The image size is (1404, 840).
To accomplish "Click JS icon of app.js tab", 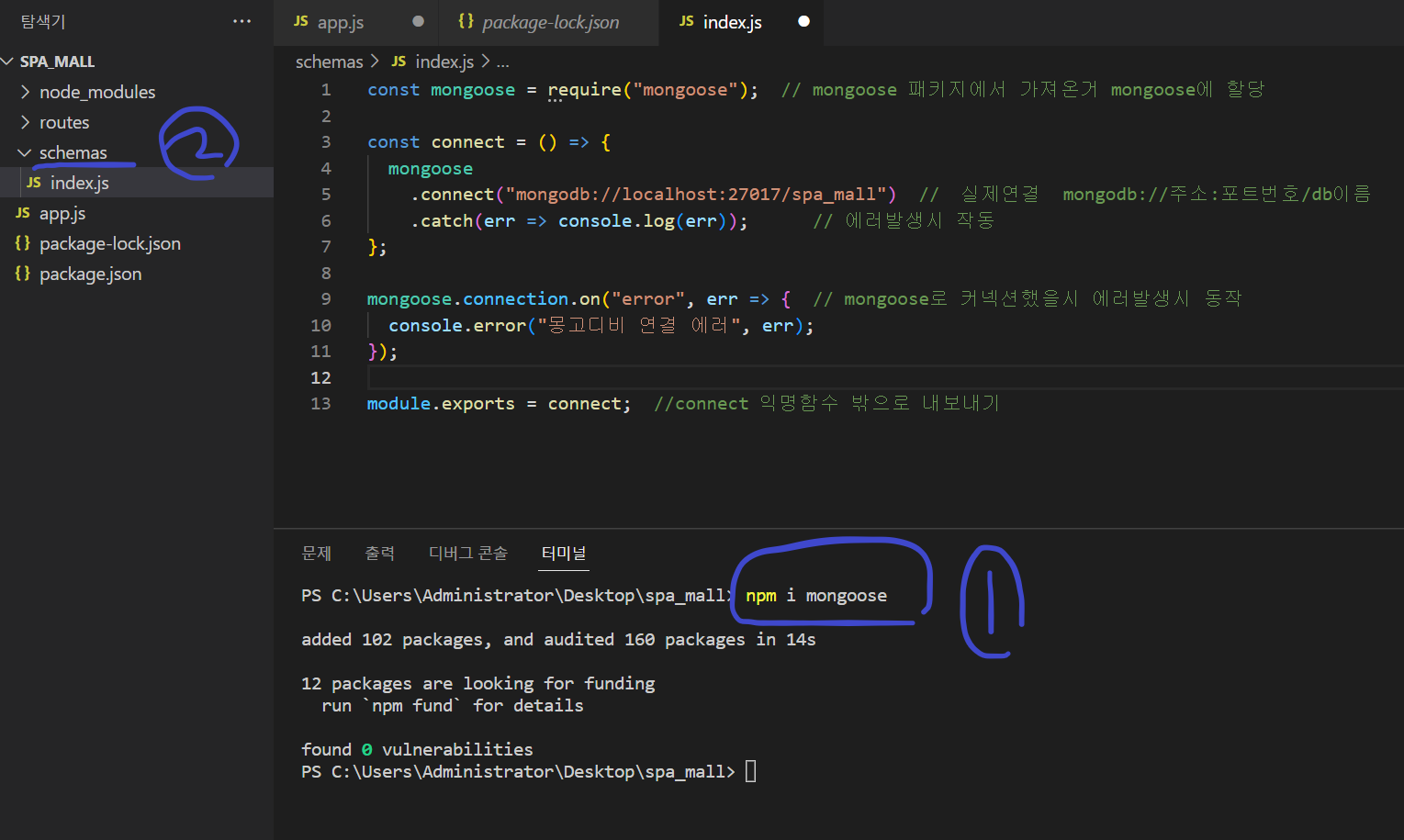I will tap(301, 21).
